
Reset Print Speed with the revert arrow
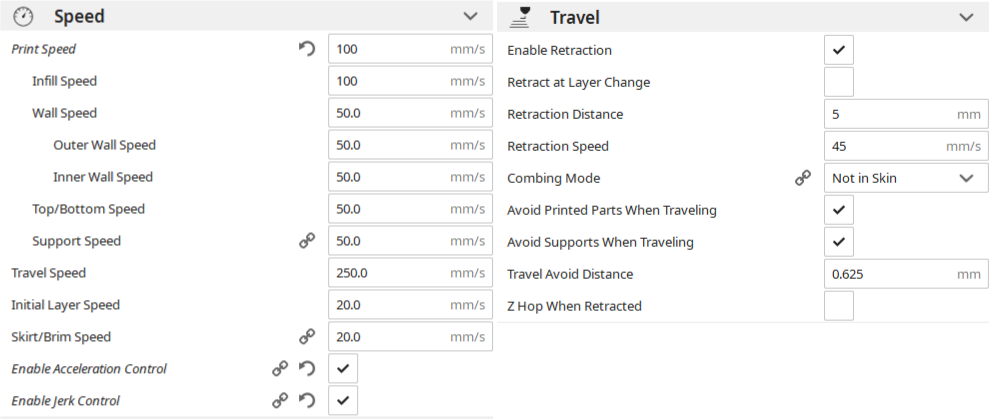pos(307,49)
